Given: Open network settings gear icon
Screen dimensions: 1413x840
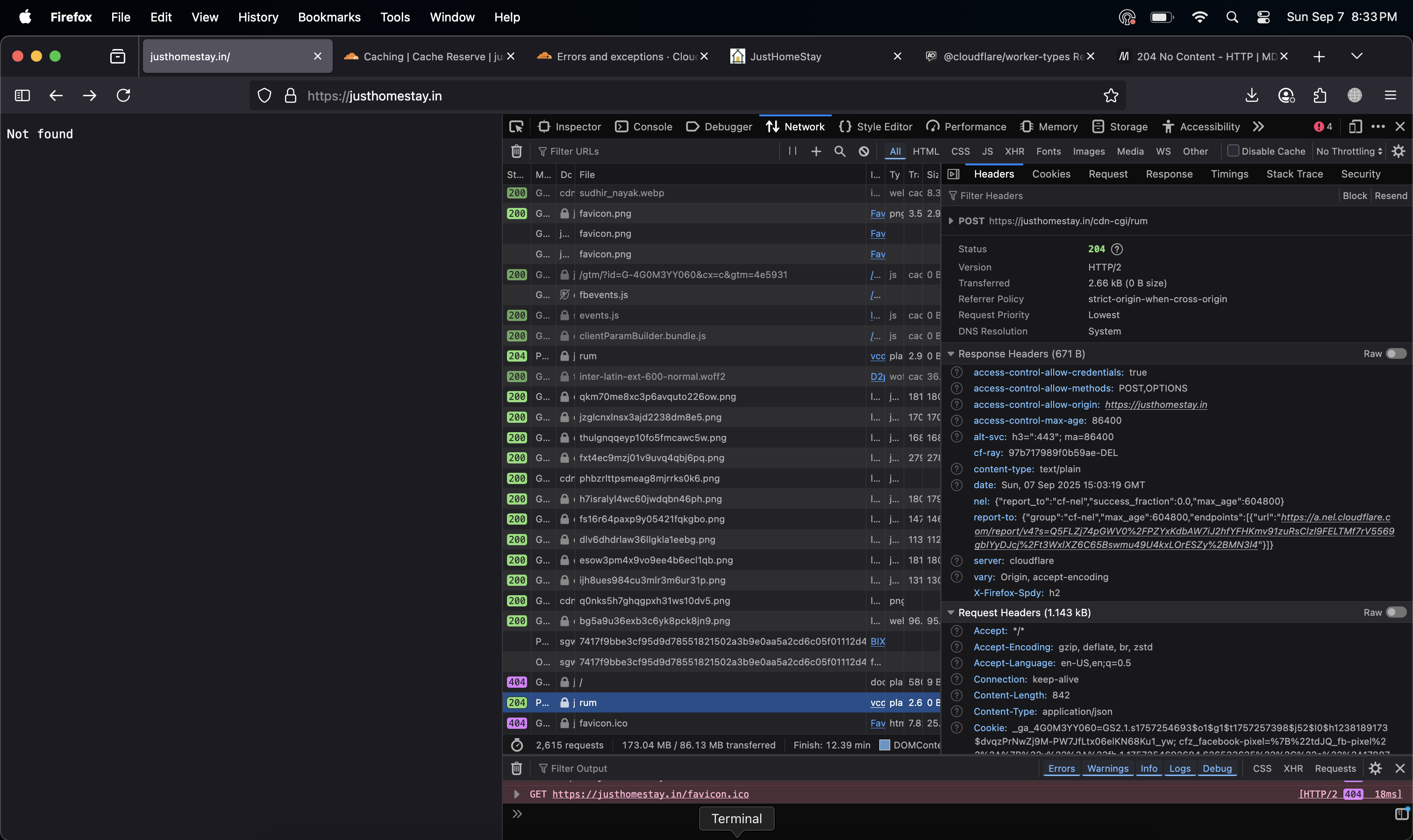Looking at the screenshot, I should [1398, 151].
